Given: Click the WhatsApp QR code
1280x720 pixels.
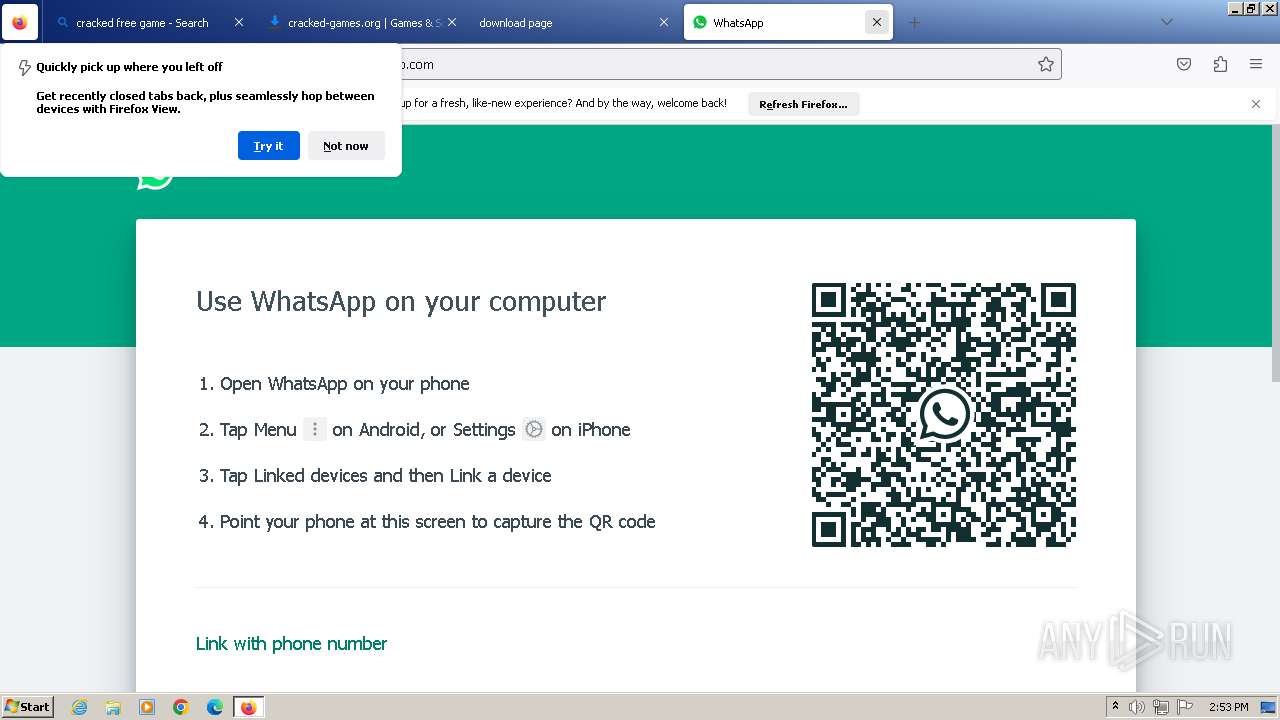Looking at the screenshot, I should point(944,415).
